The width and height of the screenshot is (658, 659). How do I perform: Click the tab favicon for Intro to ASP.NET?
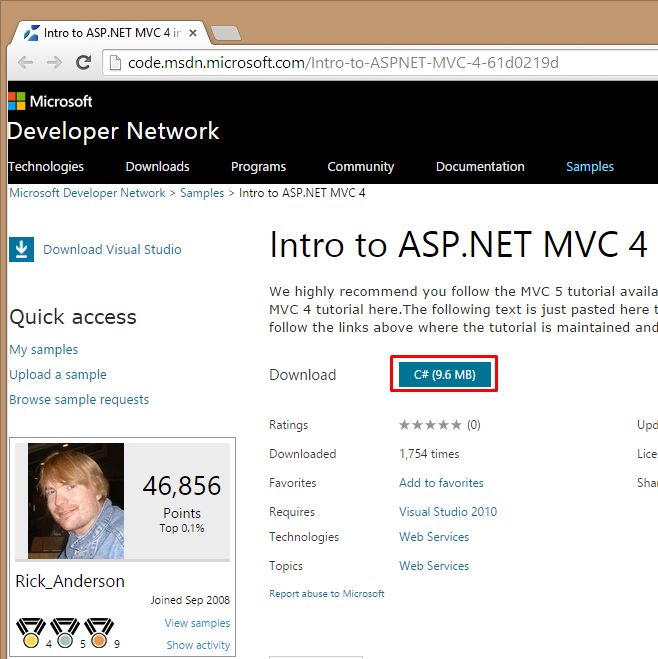pyautogui.click(x=32, y=33)
